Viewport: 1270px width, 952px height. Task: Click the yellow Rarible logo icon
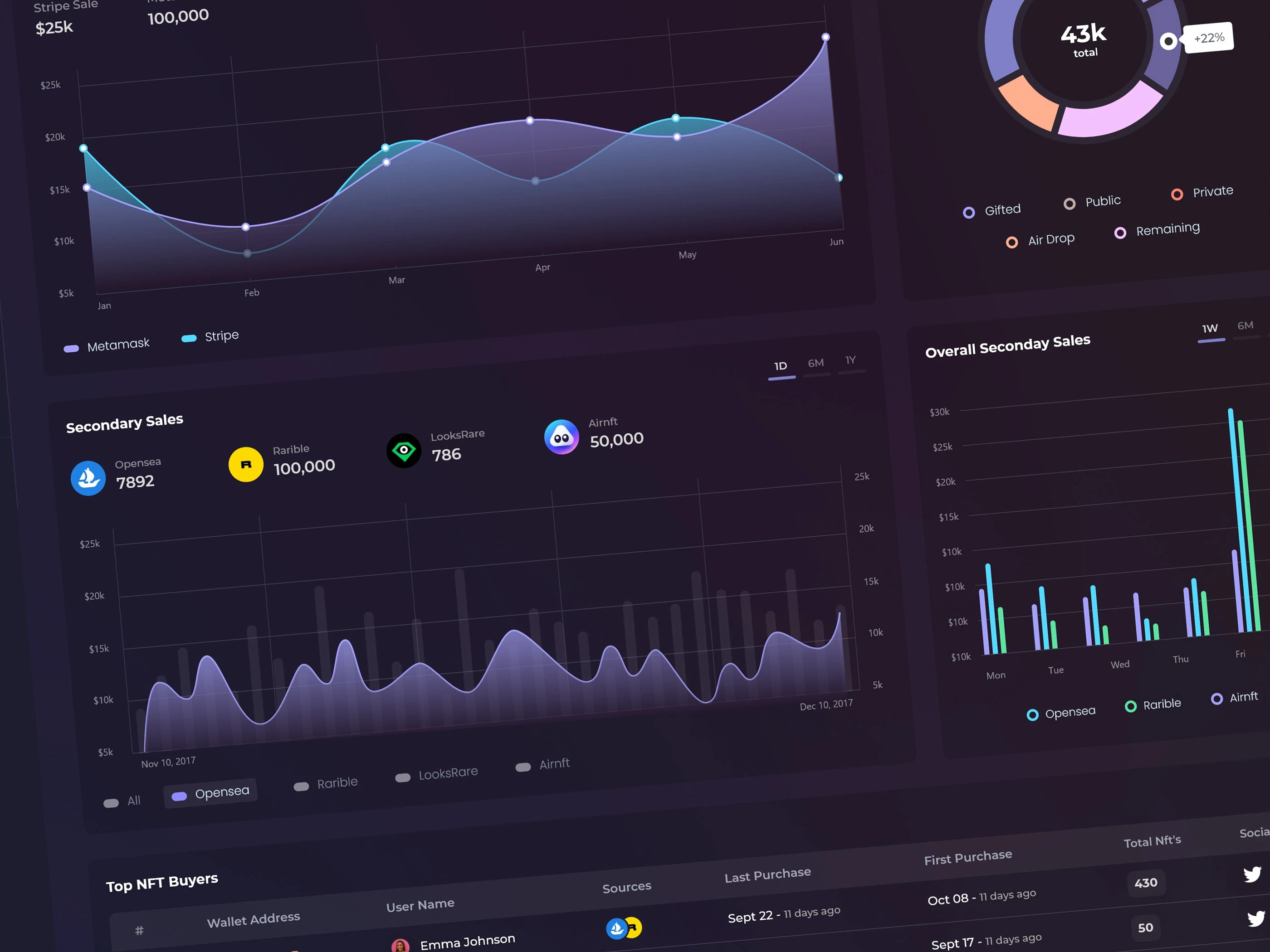(246, 464)
